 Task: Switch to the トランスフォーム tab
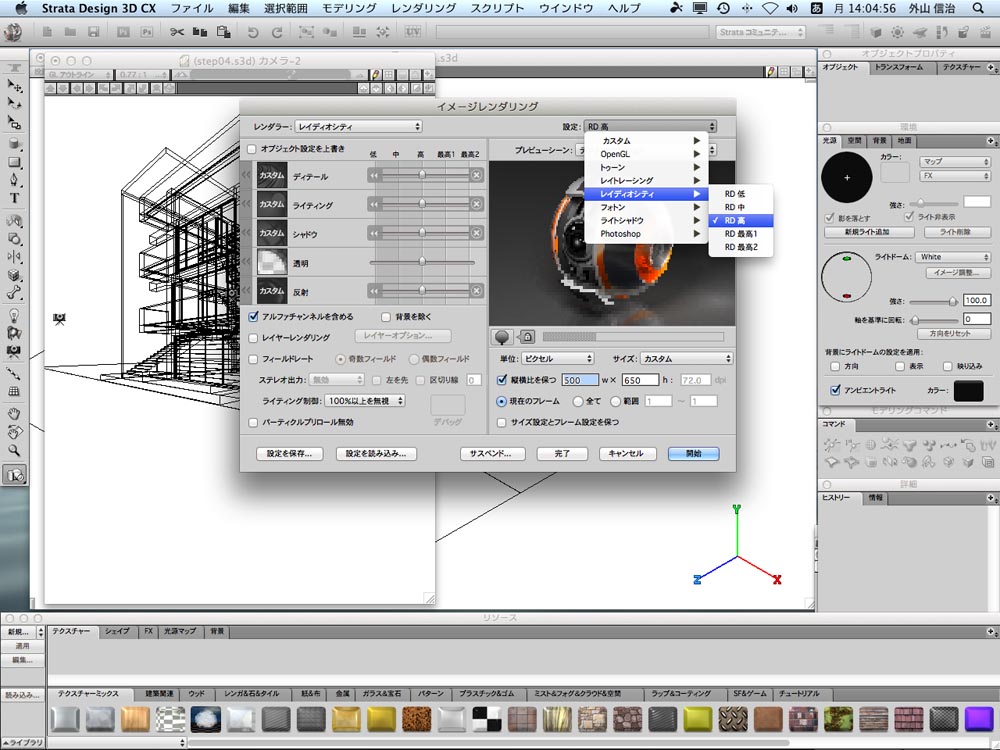pyautogui.click(x=899, y=67)
